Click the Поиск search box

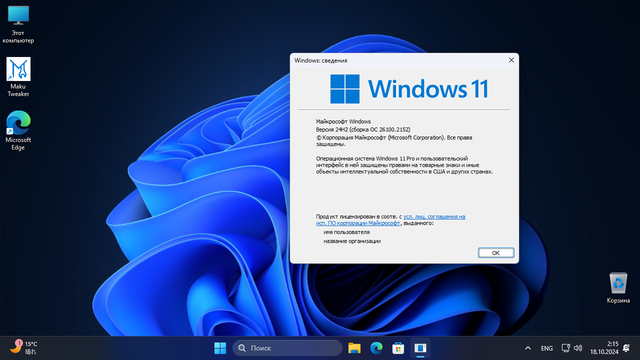click(287, 348)
